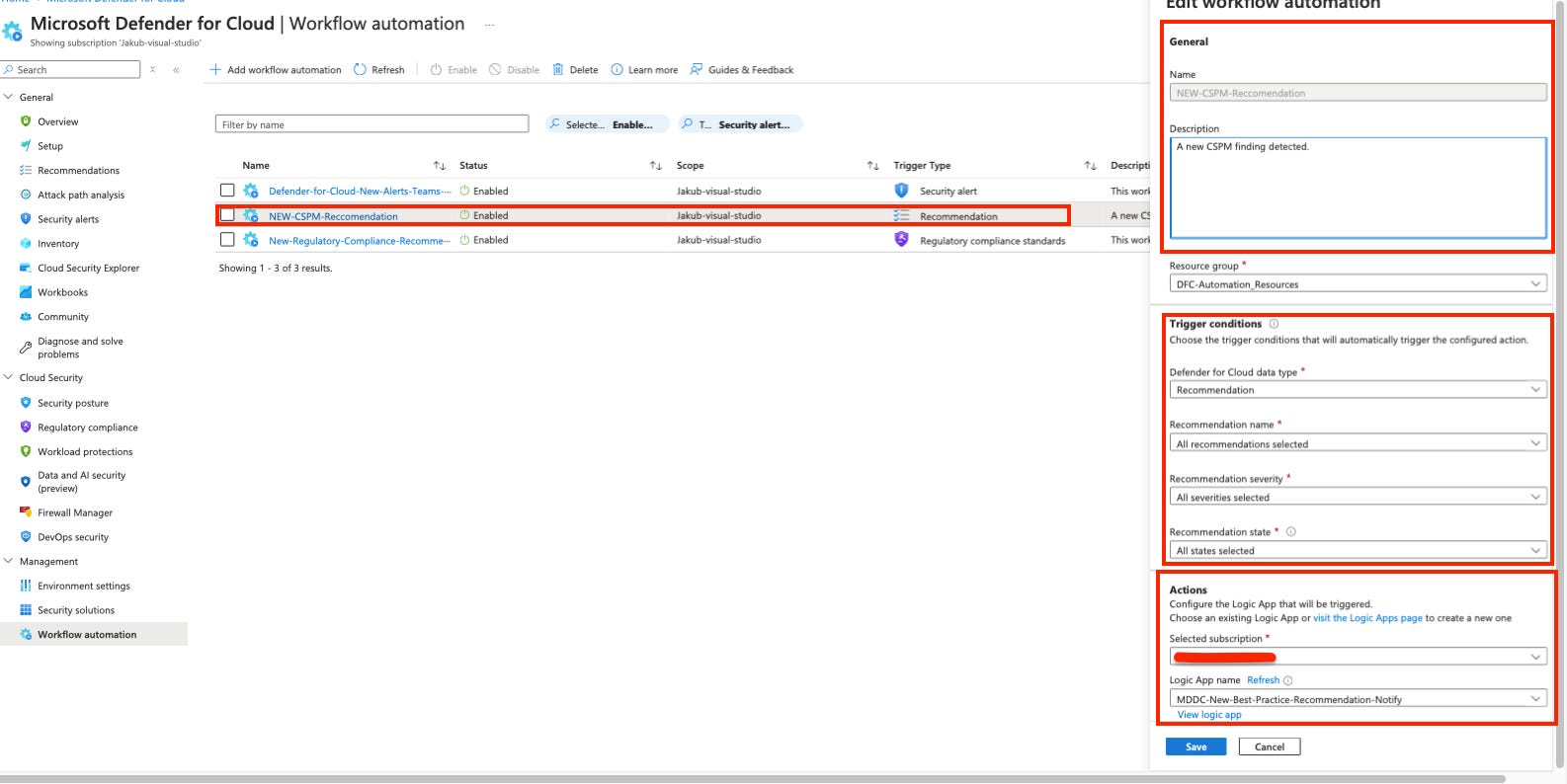
Task: Check the New-Regulatory-Compliance row checkbox
Action: click(x=227, y=240)
